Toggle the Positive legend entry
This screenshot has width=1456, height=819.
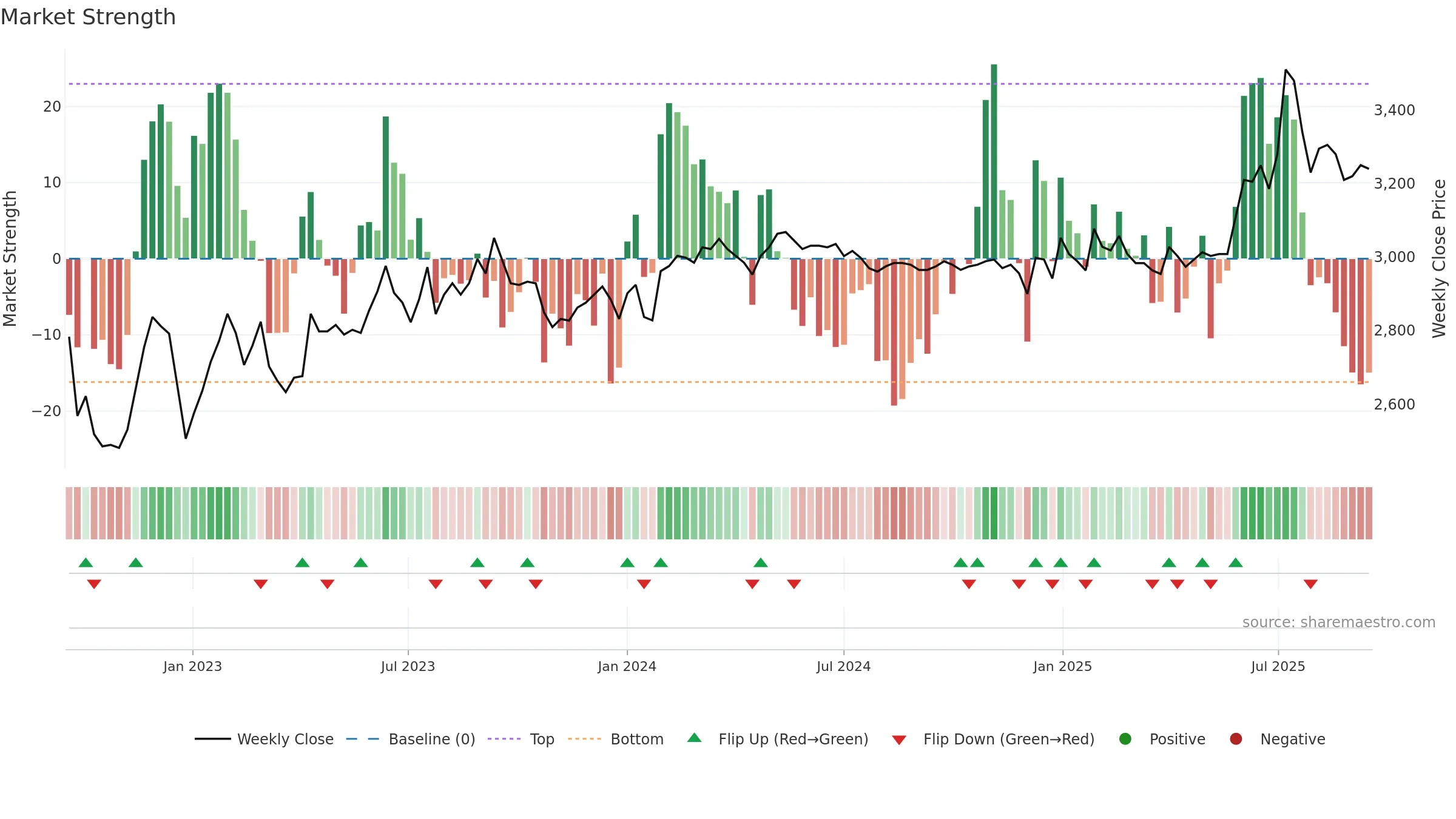1162,739
